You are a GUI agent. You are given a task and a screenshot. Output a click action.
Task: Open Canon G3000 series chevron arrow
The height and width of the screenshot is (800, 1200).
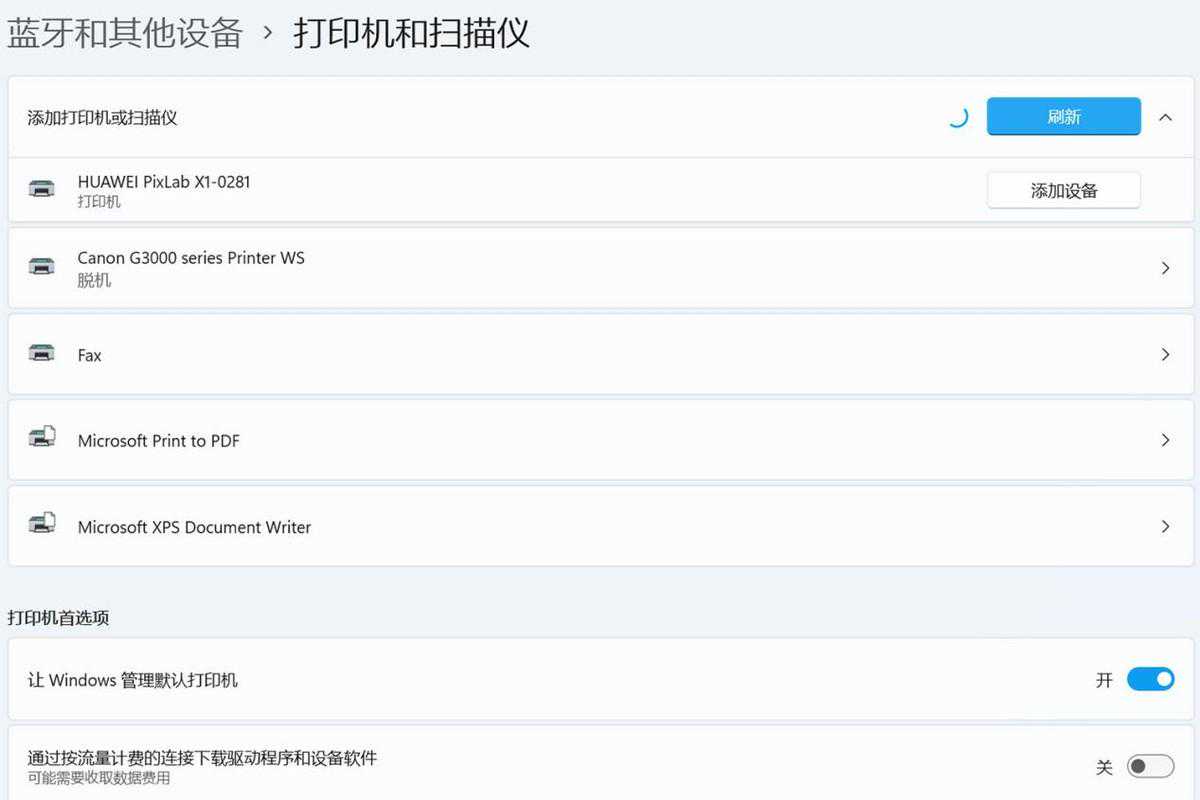(1165, 268)
